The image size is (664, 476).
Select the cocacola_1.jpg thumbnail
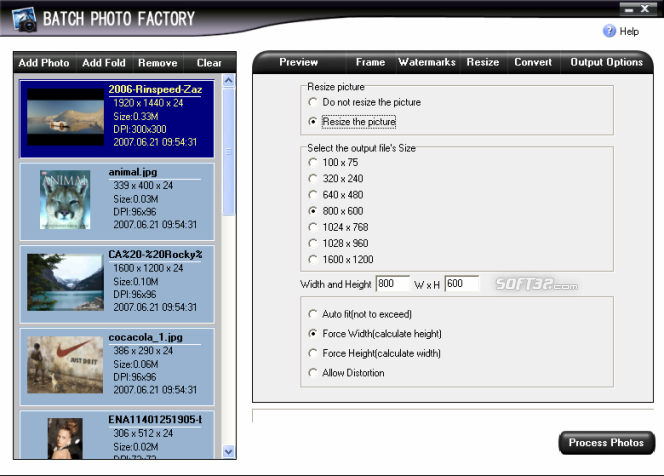point(65,365)
